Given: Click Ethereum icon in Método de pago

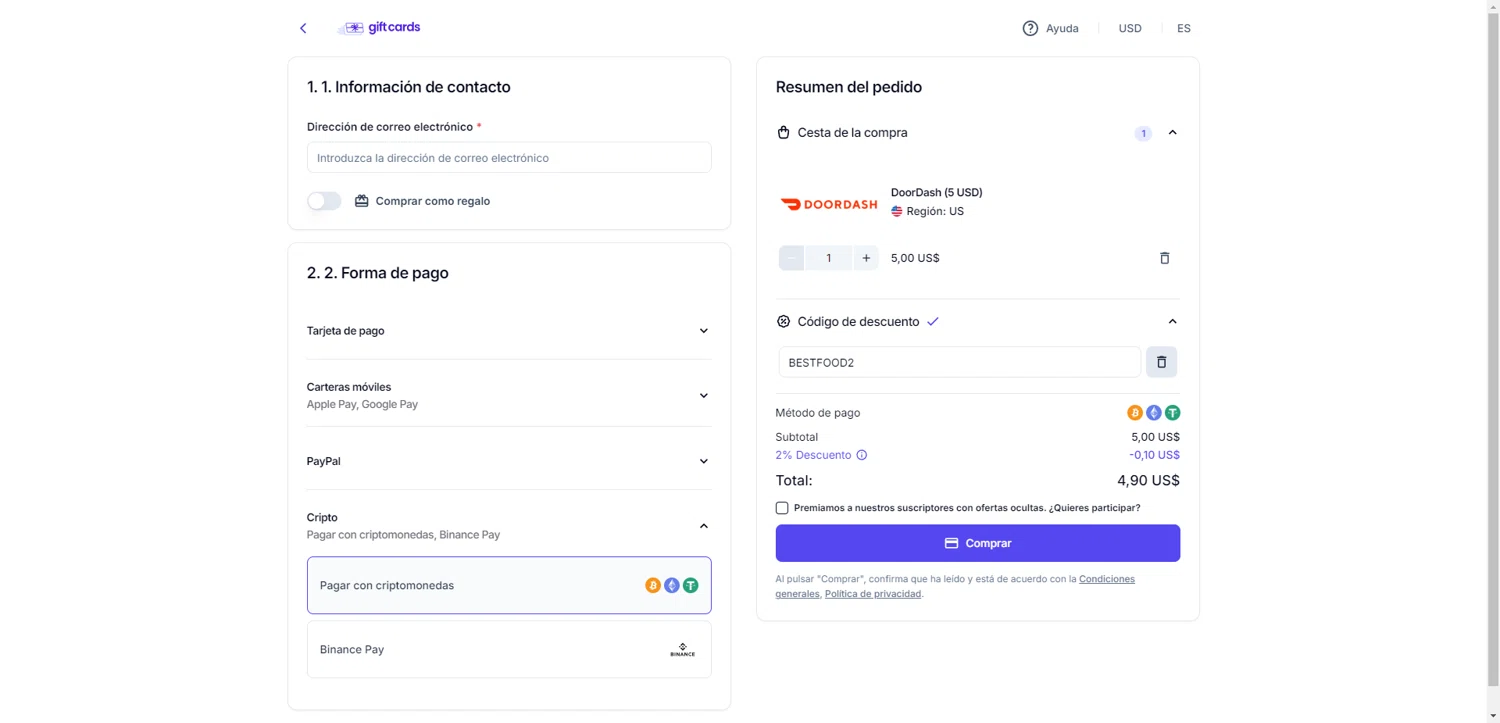Looking at the screenshot, I should [1154, 413].
